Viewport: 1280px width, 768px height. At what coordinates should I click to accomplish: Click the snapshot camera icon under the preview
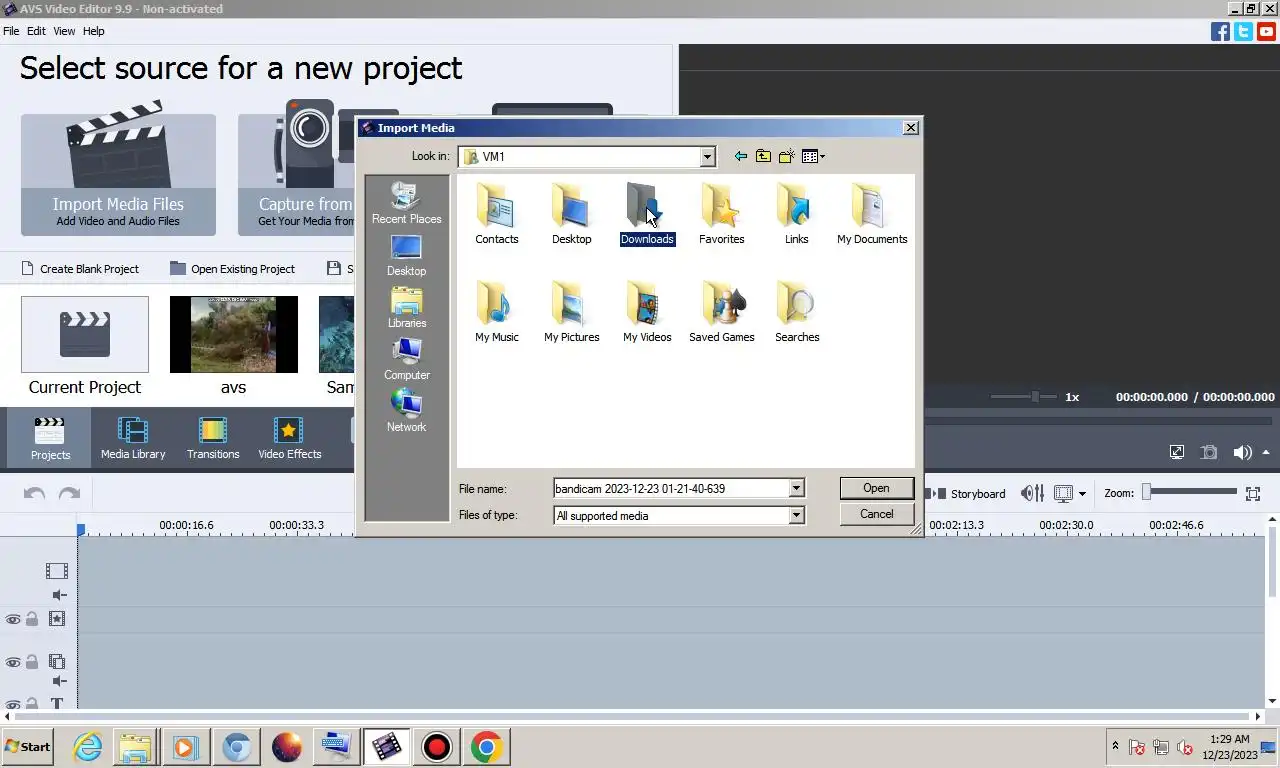point(1209,452)
